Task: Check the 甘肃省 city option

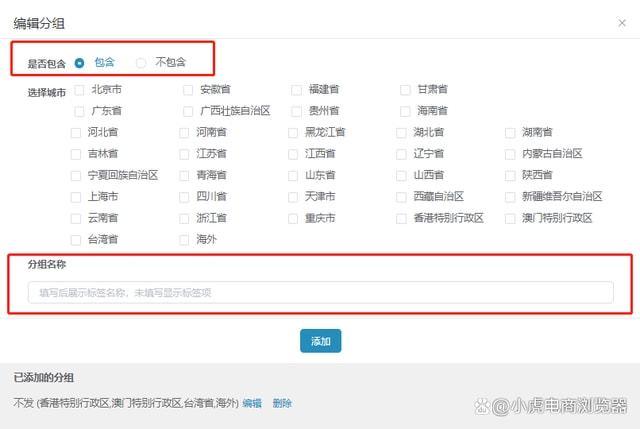Action: [405, 89]
